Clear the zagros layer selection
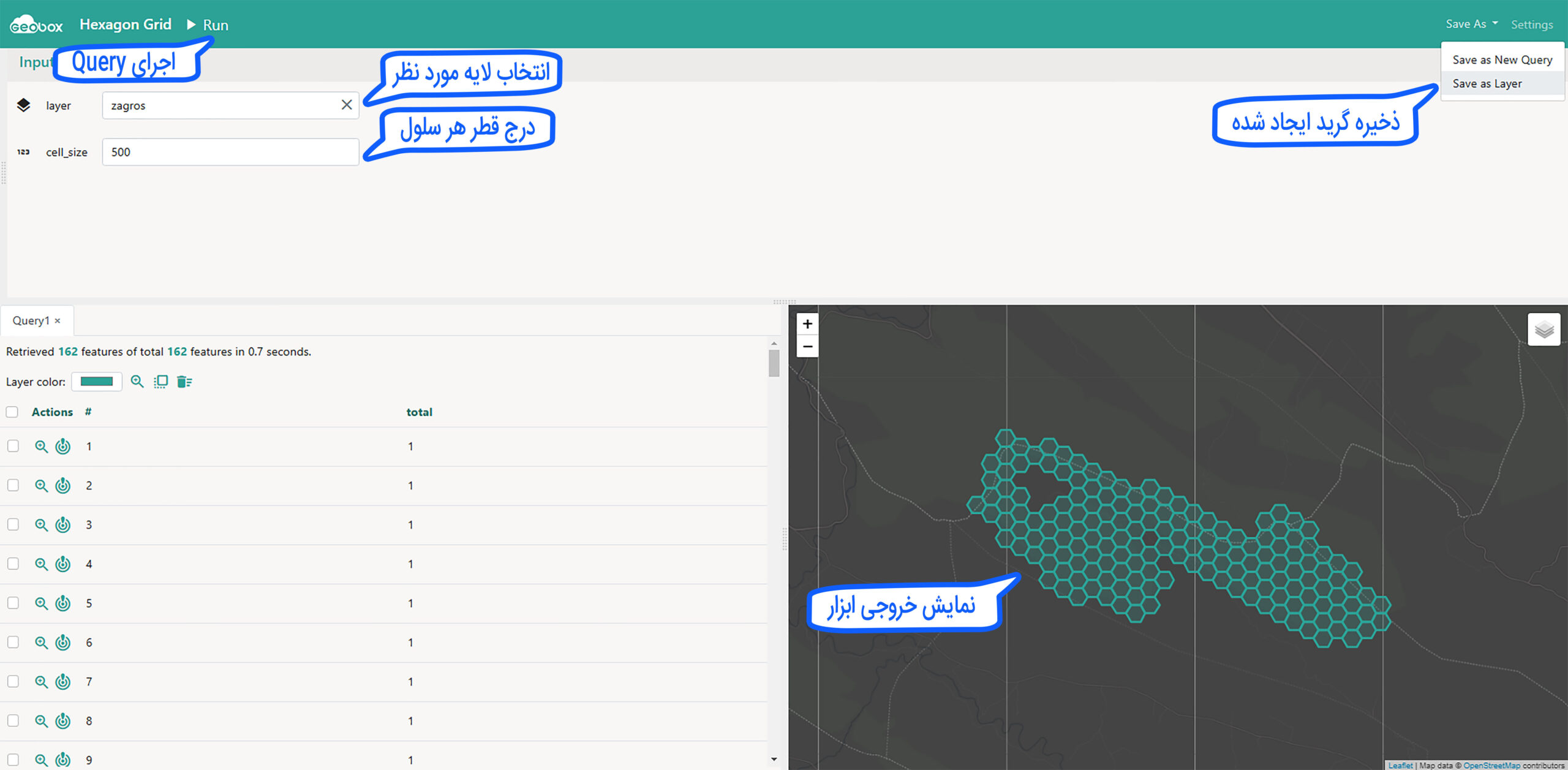The width and height of the screenshot is (1568, 770). (346, 105)
